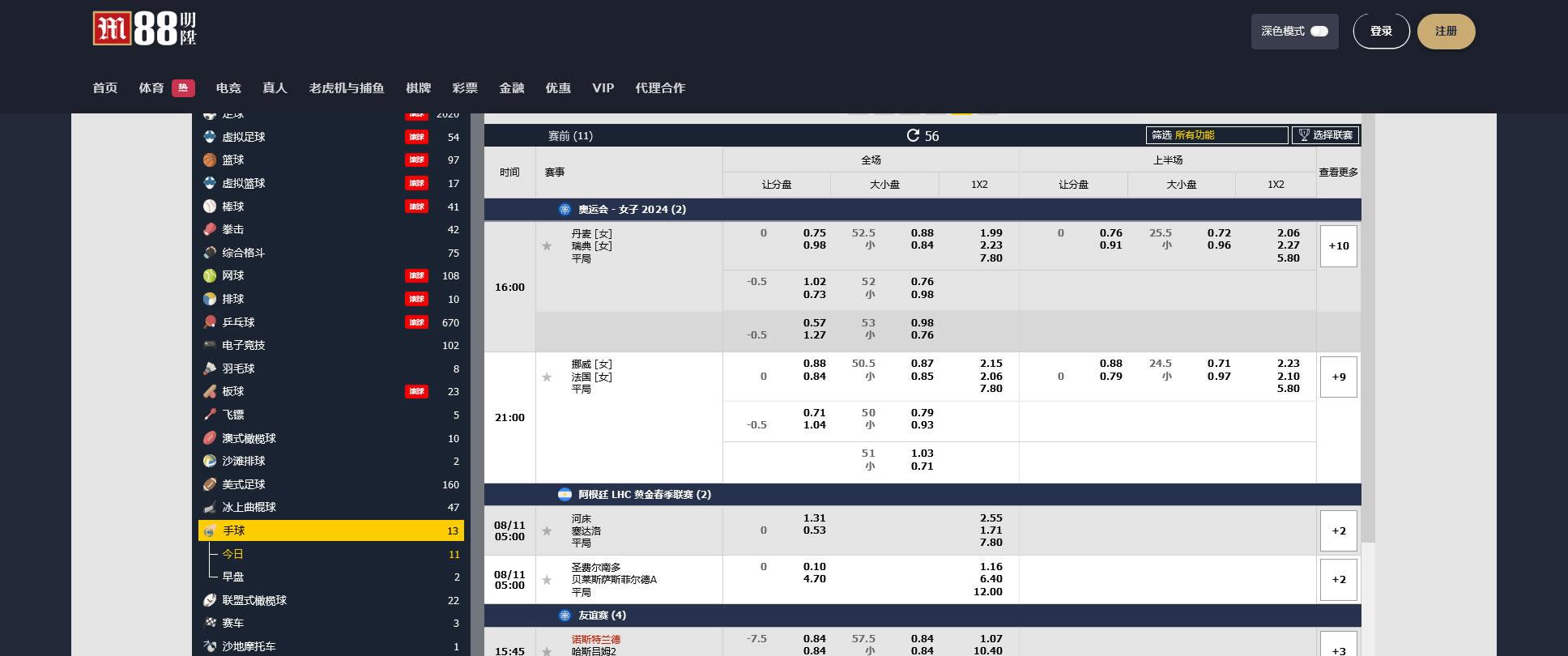Select the 手球 handball icon
The height and width of the screenshot is (656, 1568).
click(x=210, y=530)
